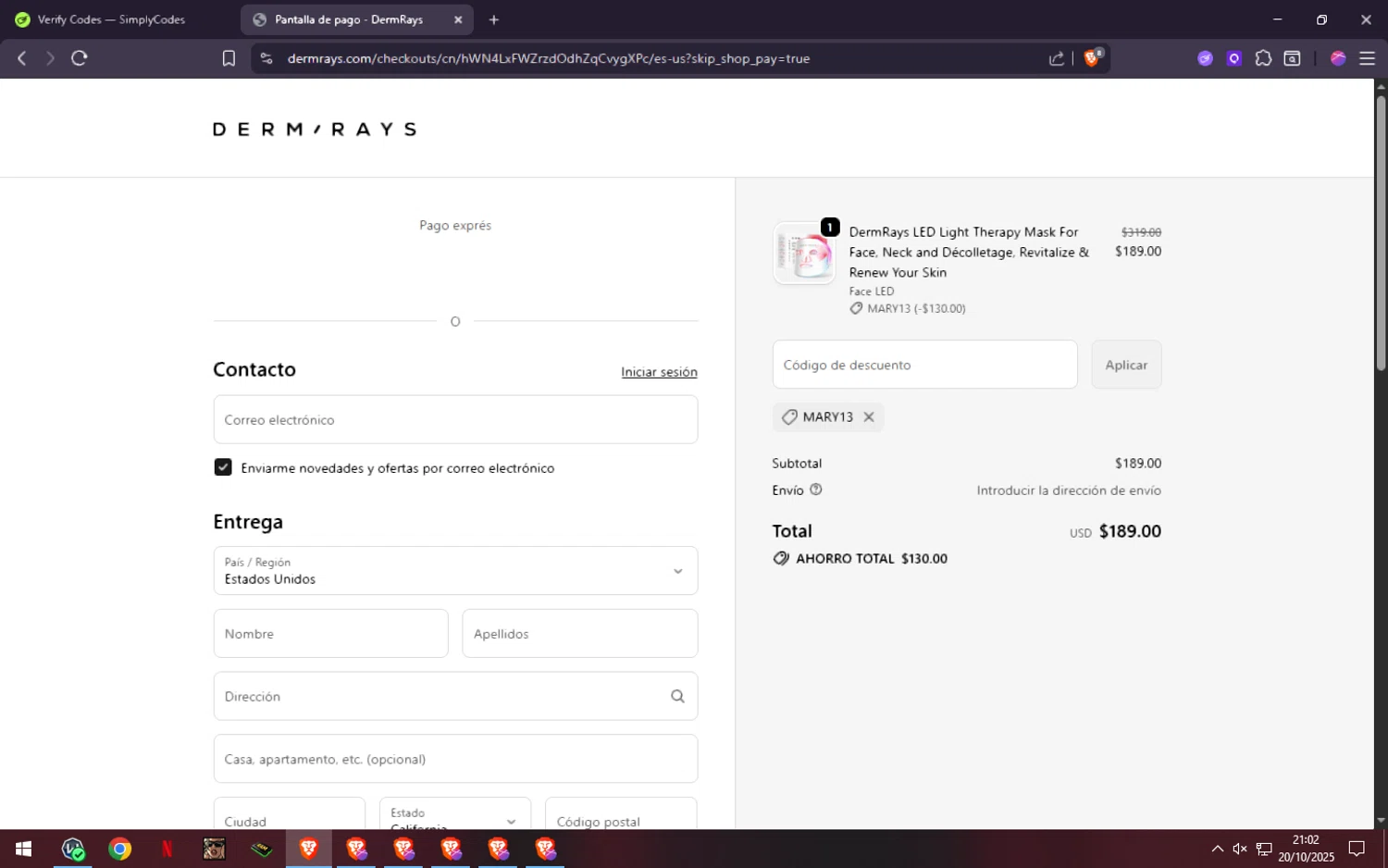Image resolution: width=1388 pixels, height=868 pixels.
Task: Click the AHORRO TOTAL tag icon
Action: pos(781,559)
